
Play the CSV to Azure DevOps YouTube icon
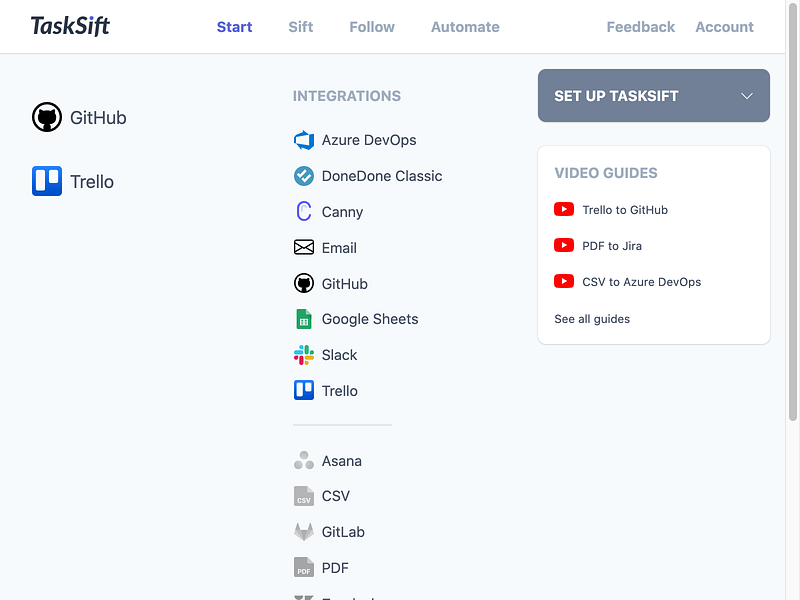click(564, 281)
